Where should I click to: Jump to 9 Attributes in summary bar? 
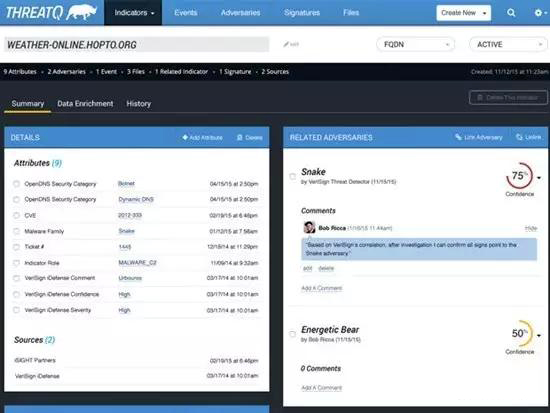pos(20,72)
